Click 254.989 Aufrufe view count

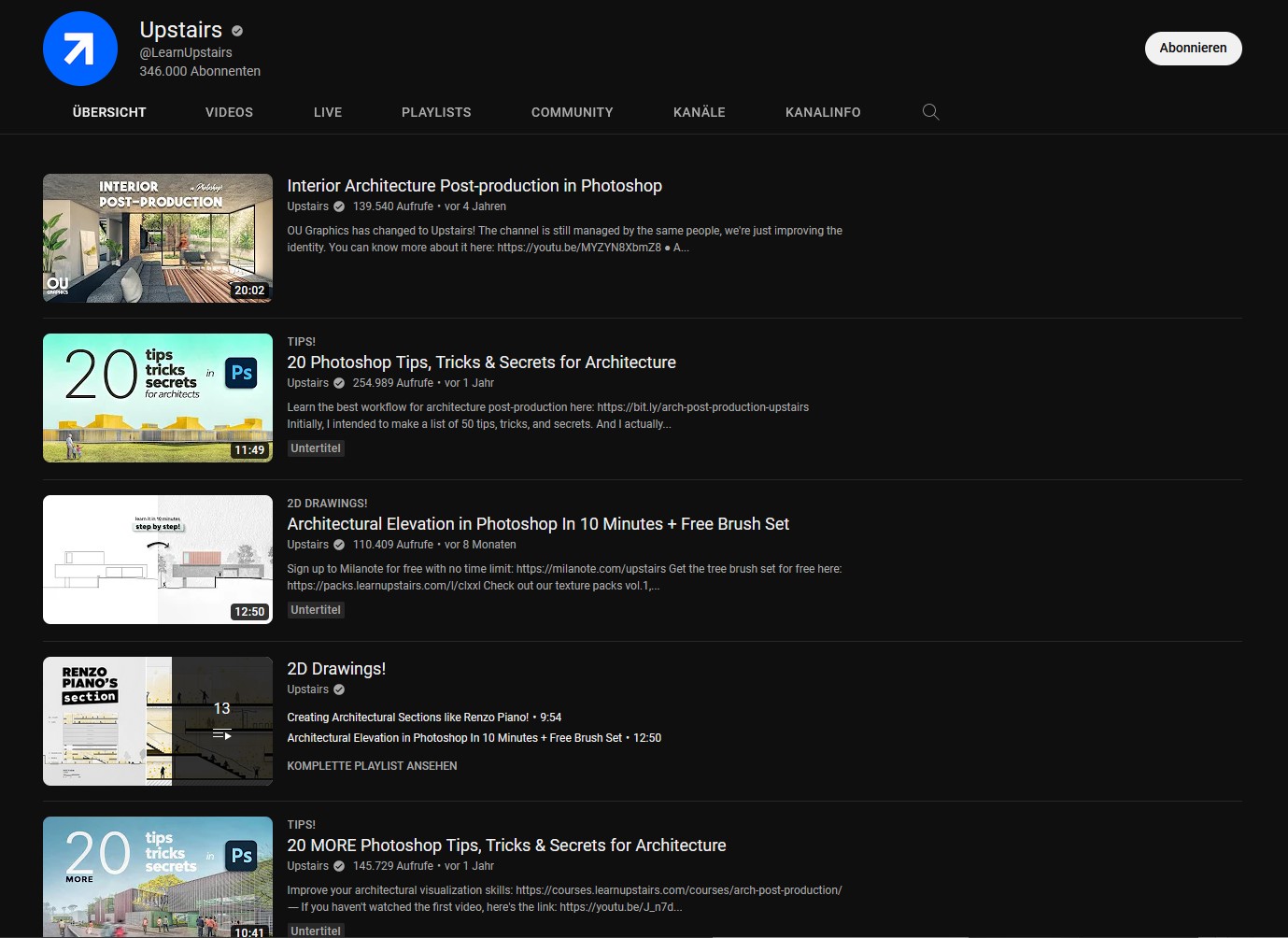[x=393, y=383]
